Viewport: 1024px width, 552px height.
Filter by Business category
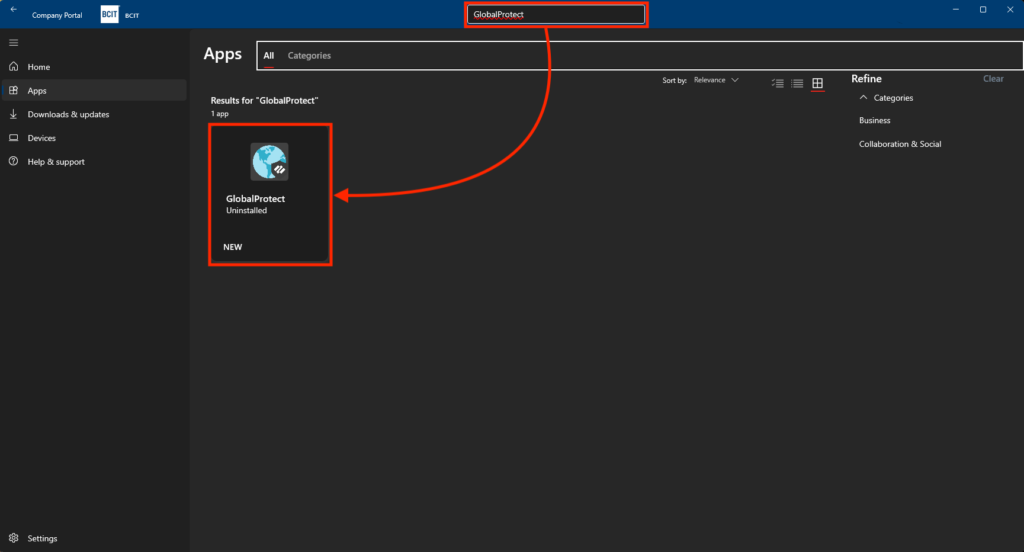[x=874, y=120]
